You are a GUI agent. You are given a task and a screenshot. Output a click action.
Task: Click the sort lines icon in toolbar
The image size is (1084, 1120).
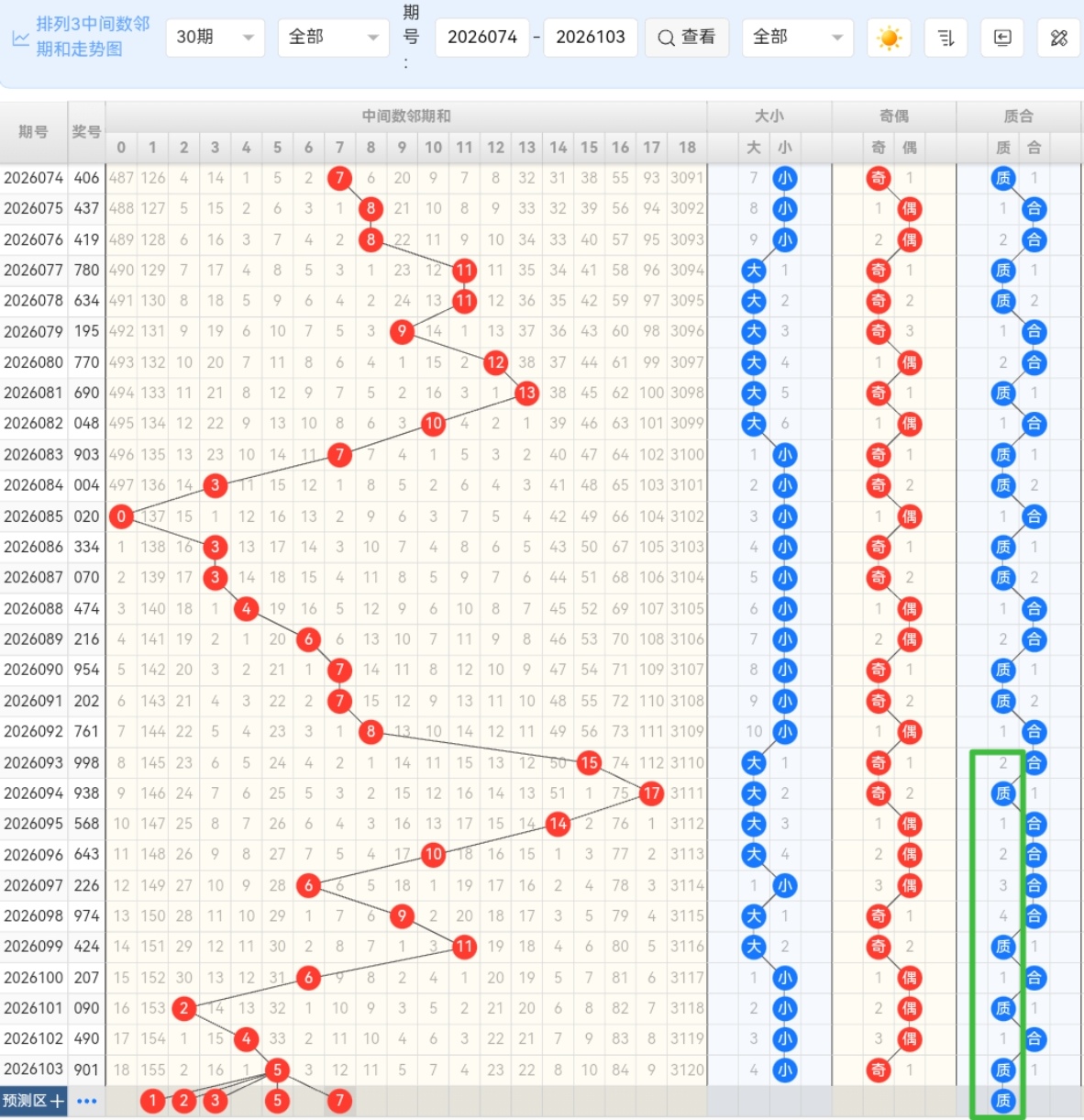pyautogui.click(x=946, y=38)
